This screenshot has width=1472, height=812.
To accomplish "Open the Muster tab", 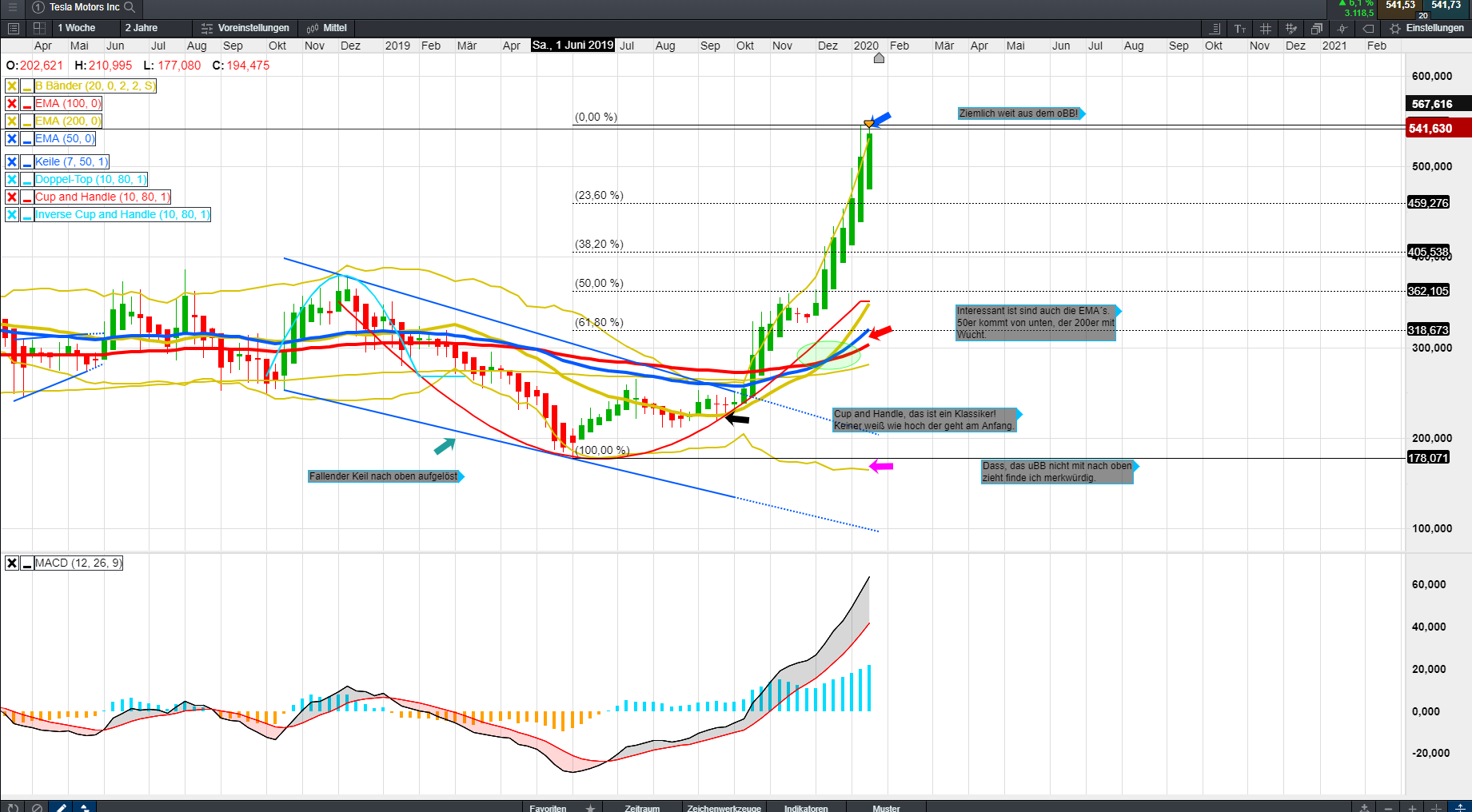I will pyautogui.click(x=886, y=808).
